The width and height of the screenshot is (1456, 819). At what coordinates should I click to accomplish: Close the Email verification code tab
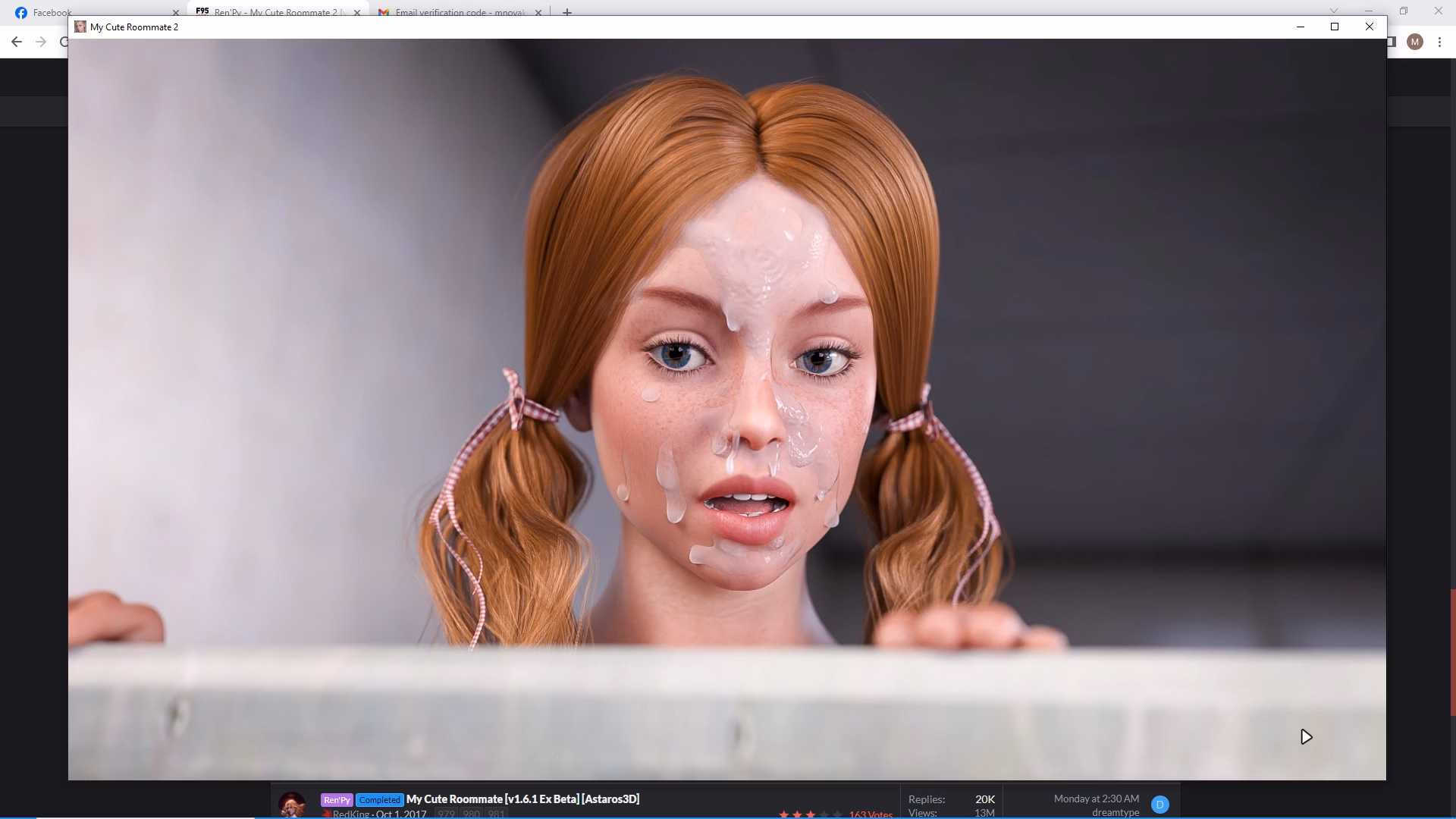(538, 13)
